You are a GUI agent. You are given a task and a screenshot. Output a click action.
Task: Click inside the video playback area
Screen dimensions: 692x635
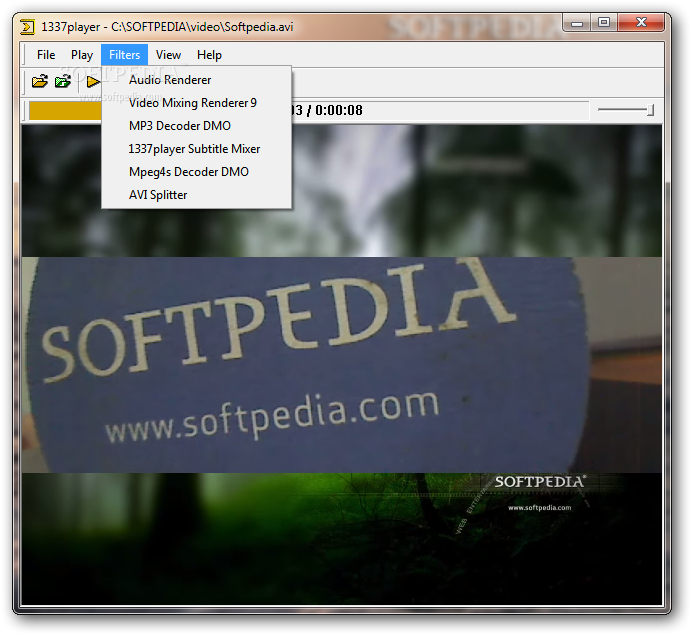pos(342,365)
